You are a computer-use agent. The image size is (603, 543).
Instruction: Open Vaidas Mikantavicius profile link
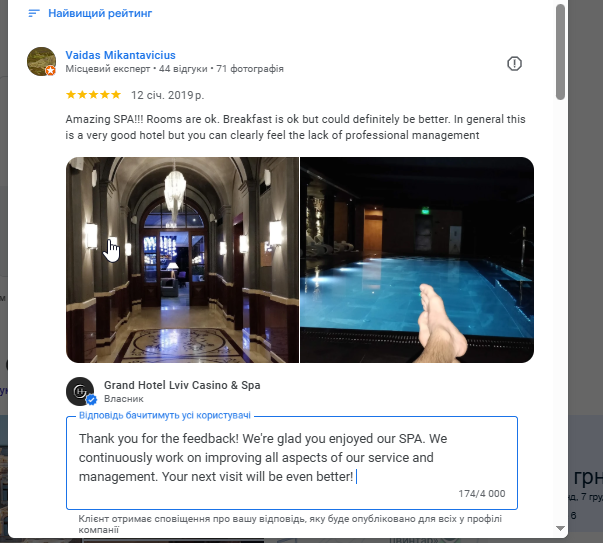120,55
